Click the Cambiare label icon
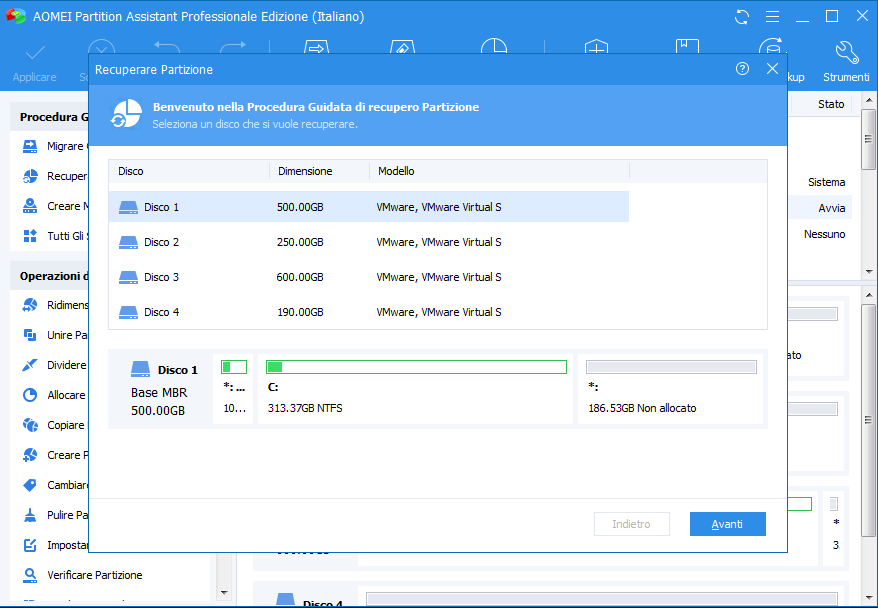The height and width of the screenshot is (608, 878). point(30,485)
